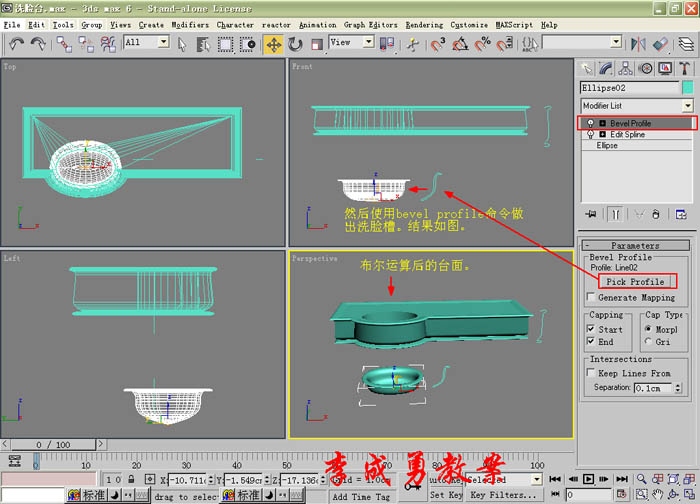Viewport: 700px width, 504px height.
Task: Expand the Edit Spline modifier sub-levels
Action: [603, 134]
